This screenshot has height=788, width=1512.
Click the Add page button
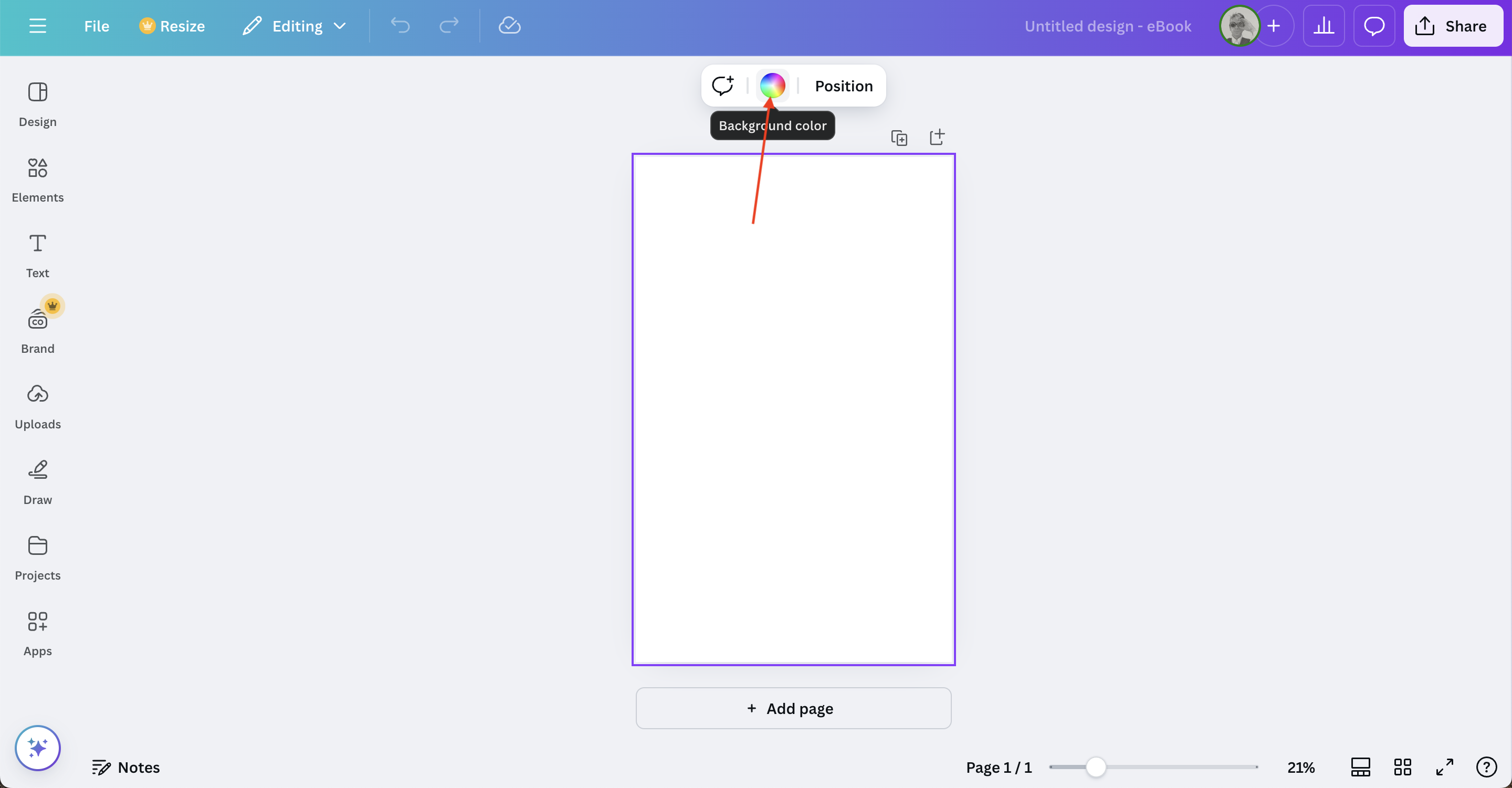click(794, 708)
